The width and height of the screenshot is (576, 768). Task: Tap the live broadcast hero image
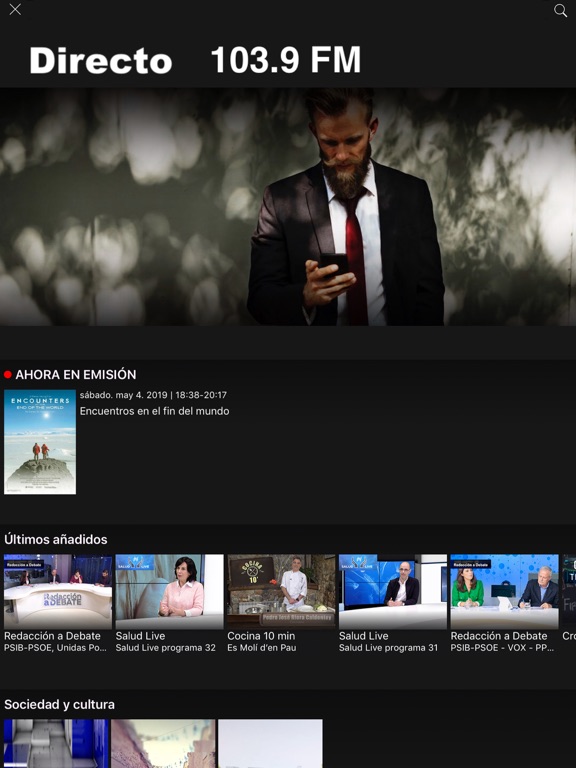[x=288, y=207]
